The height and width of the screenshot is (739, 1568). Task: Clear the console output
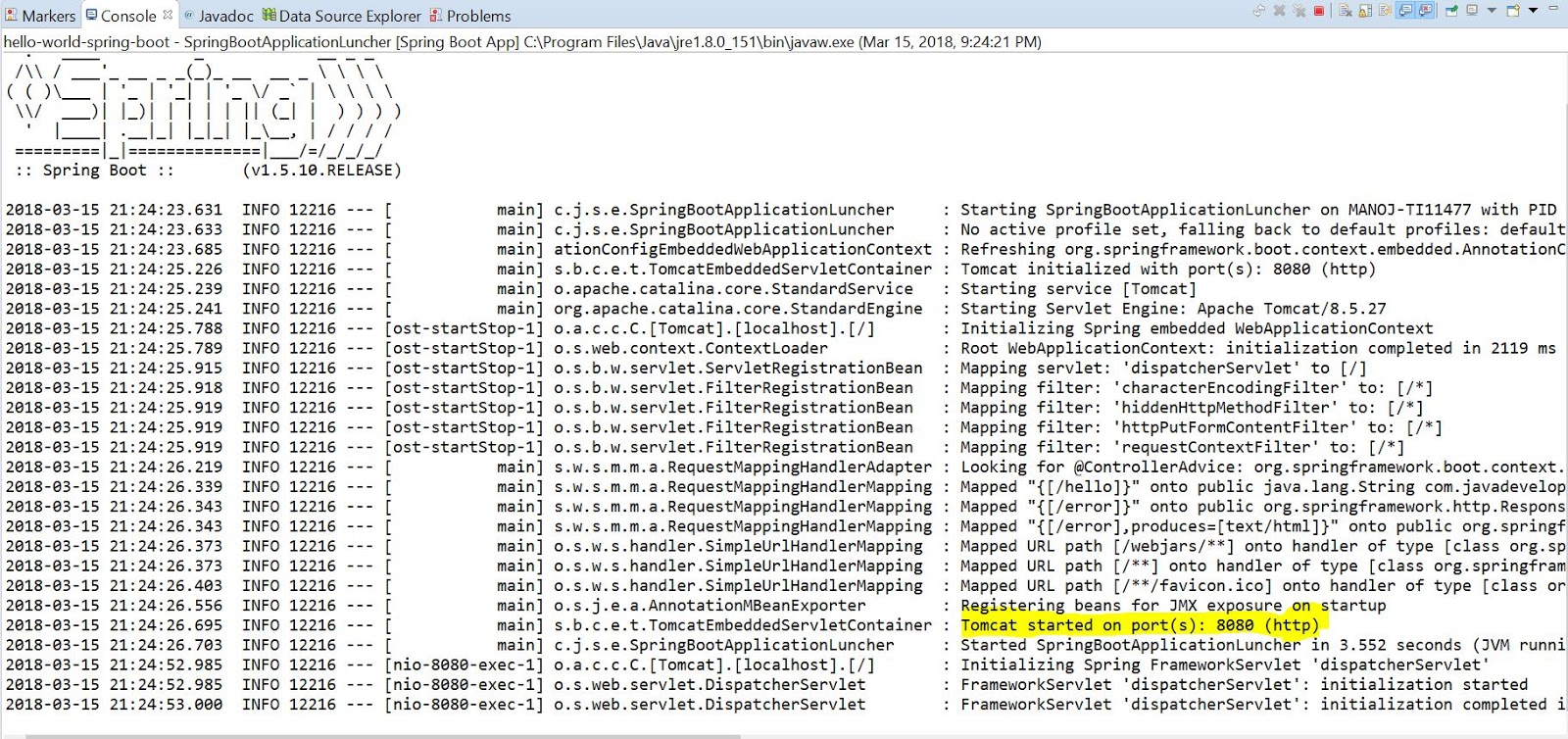tap(1346, 11)
